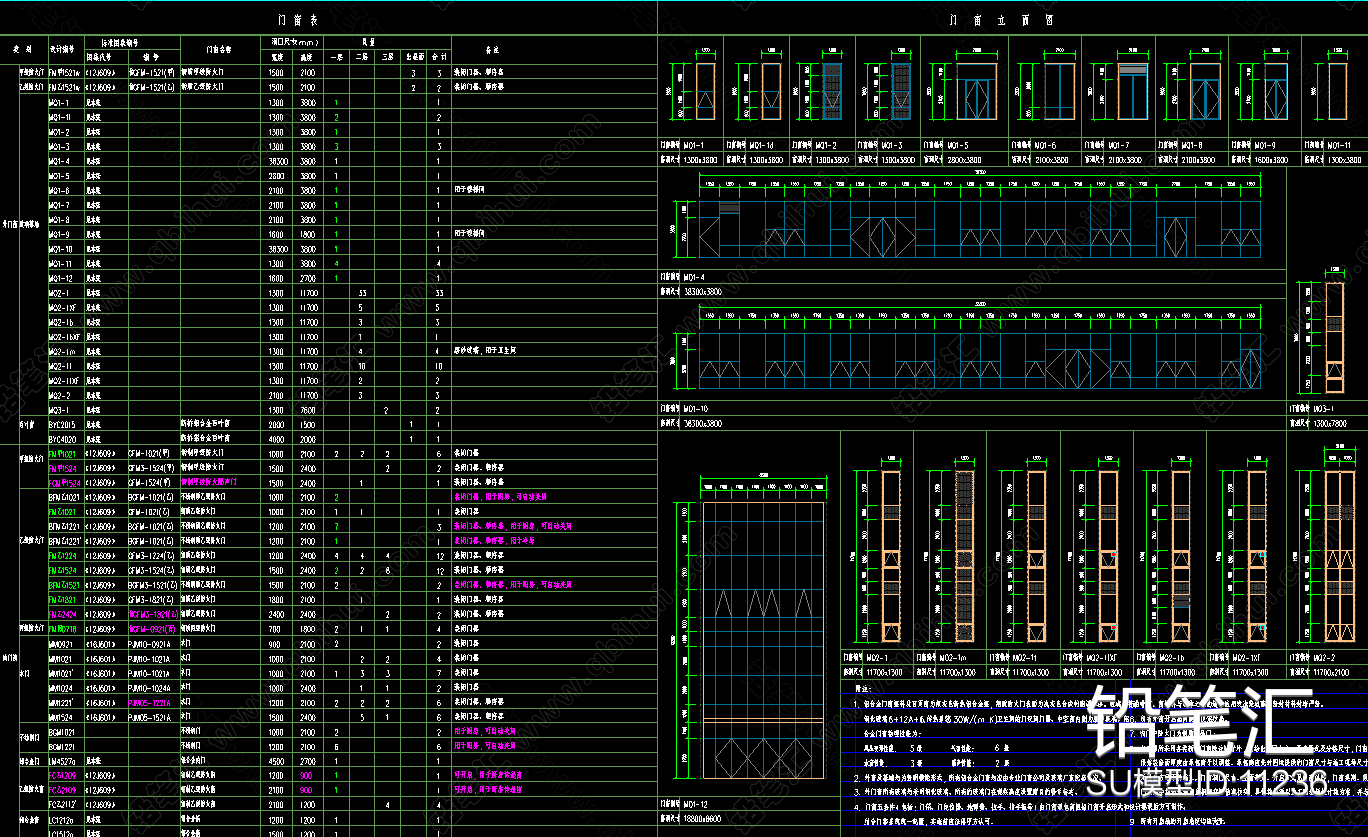Click the 'LM4527a' cell
The height and width of the screenshot is (837, 1368).
[62, 761]
